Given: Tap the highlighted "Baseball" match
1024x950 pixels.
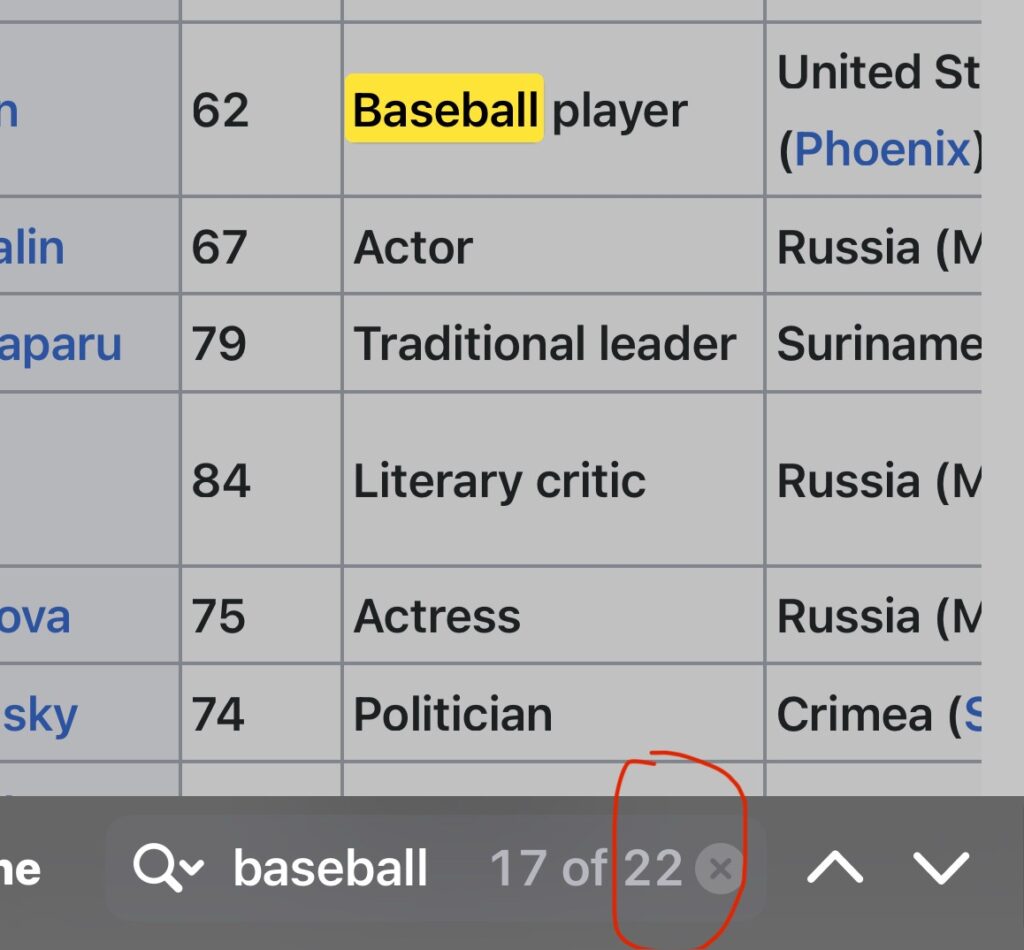Looking at the screenshot, I should tap(445, 110).
